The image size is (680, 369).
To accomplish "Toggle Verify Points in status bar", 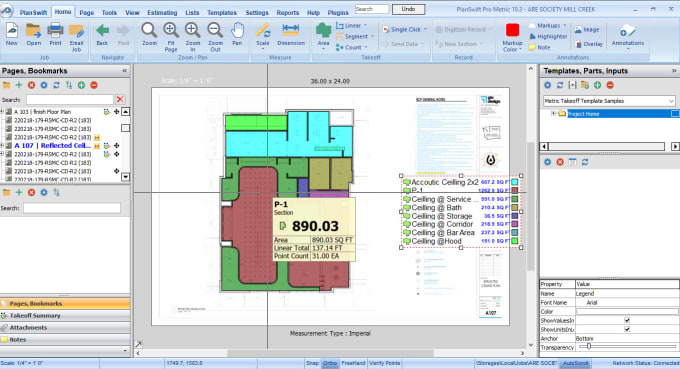I will (x=384, y=363).
